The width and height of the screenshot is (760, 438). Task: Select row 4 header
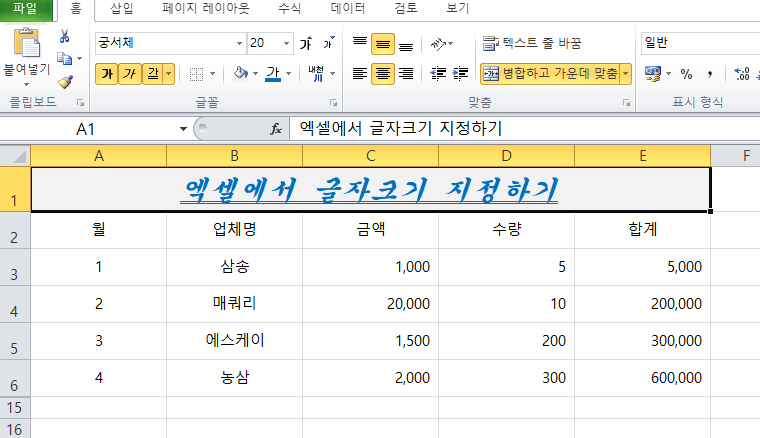coord(15,304)
